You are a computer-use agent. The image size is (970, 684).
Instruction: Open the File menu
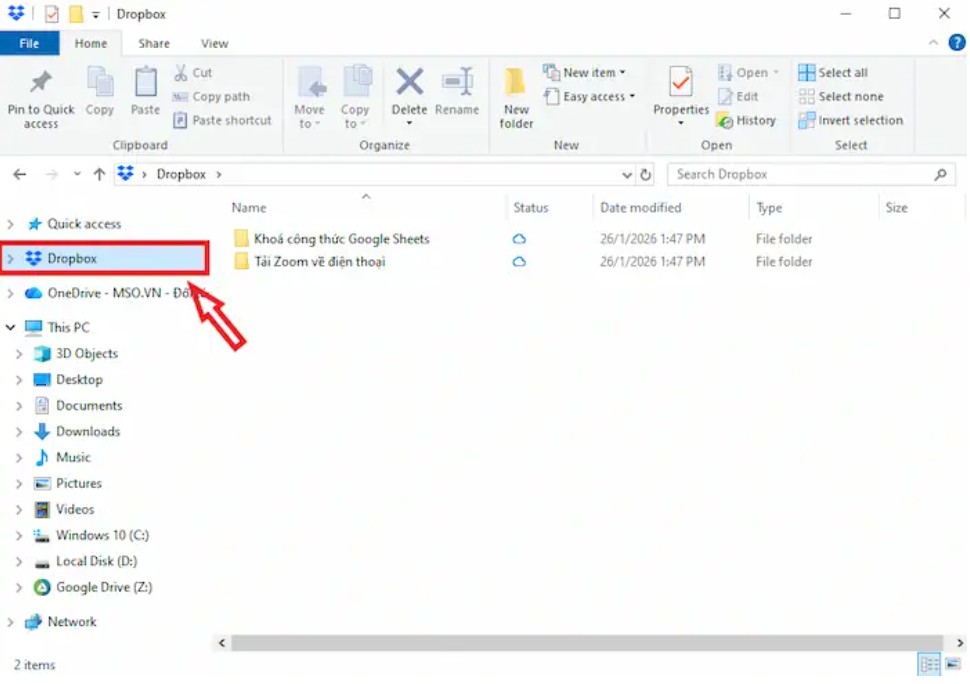pos(29,44)
